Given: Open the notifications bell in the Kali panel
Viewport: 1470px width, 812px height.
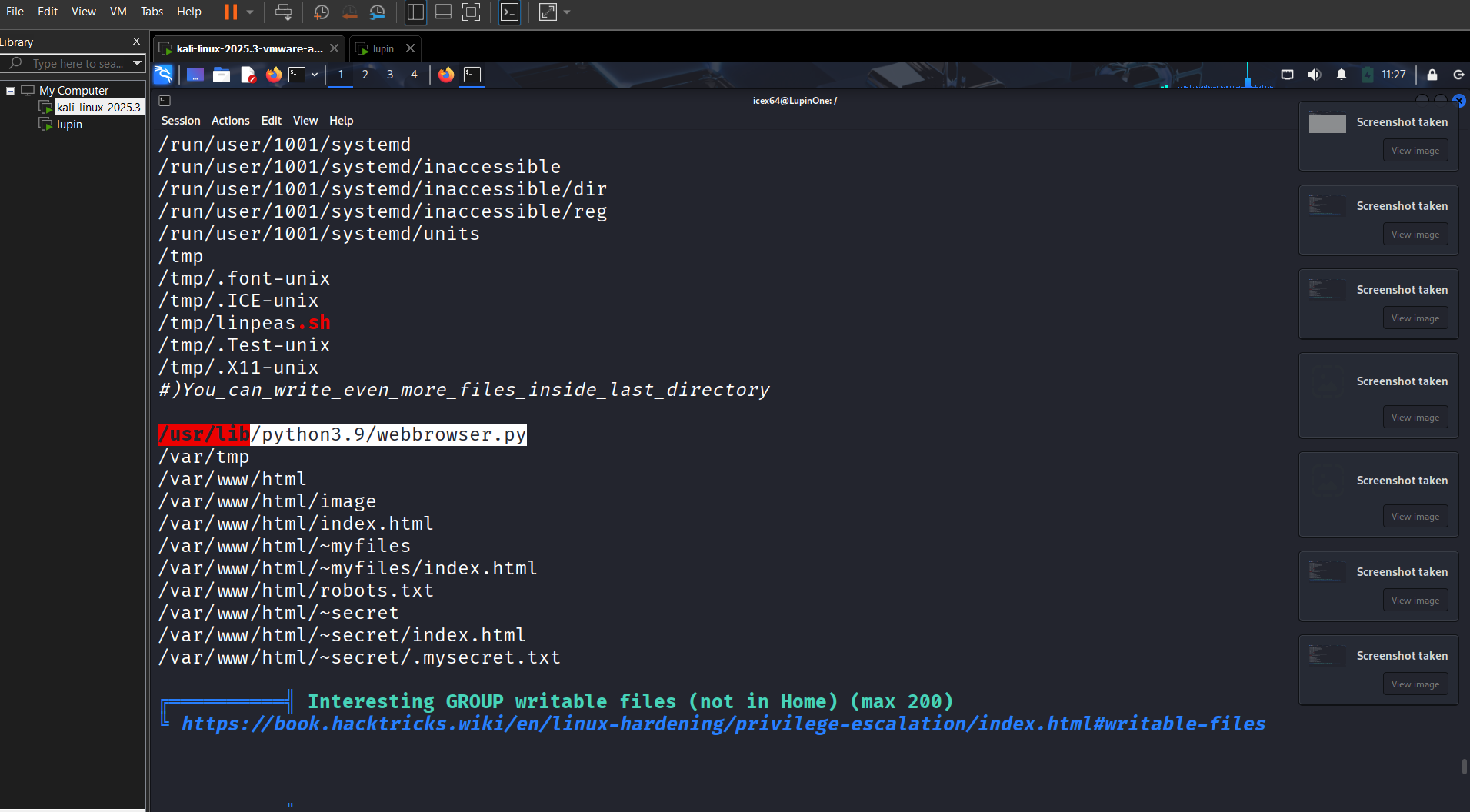Looking at the screenshot, I should 1341,75.
